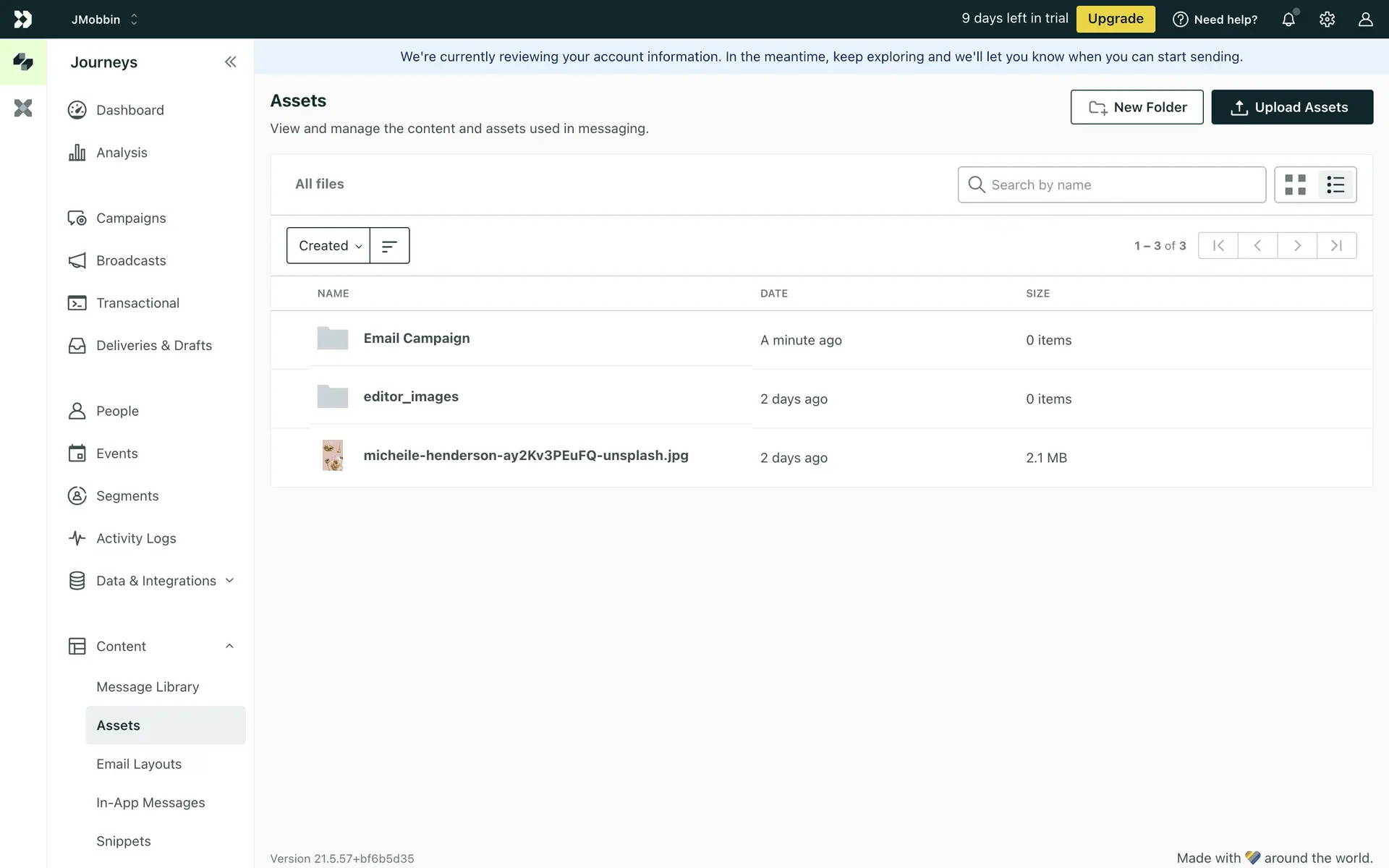Open the micheile-henderson jpg thumbnail

[332, 456]
